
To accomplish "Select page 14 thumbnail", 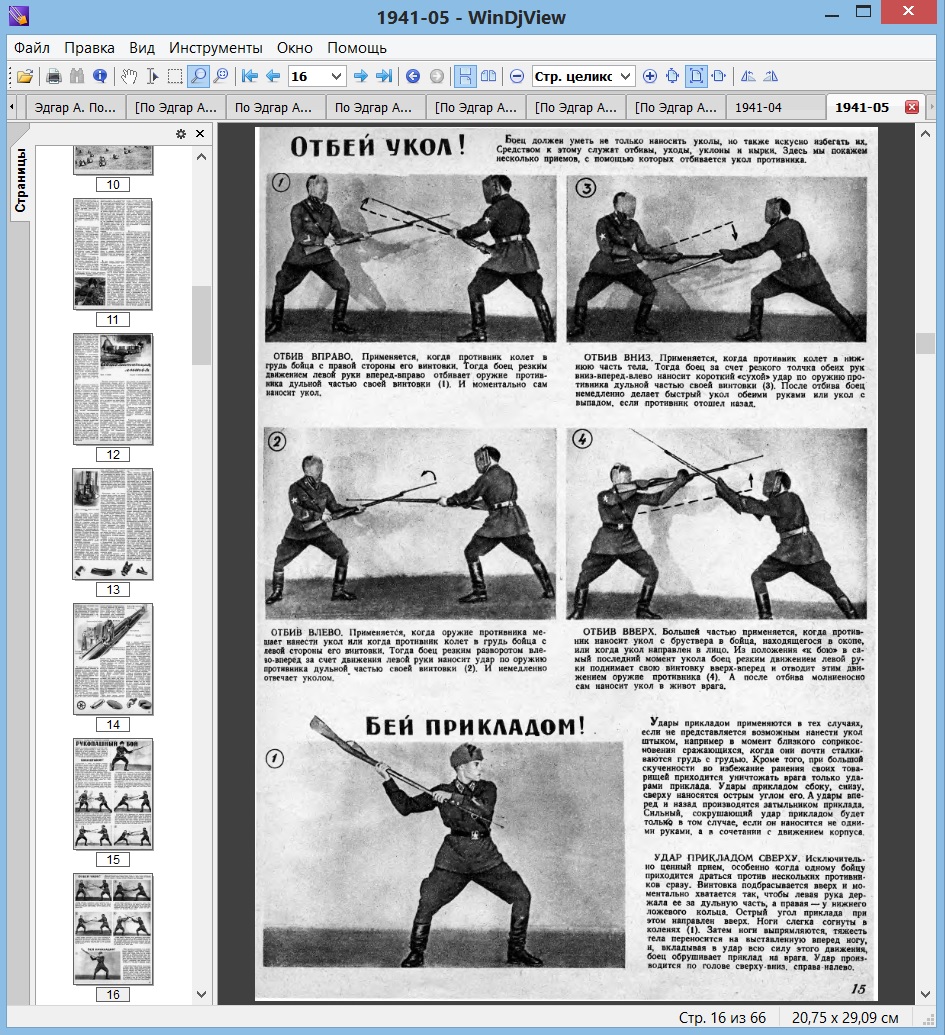I will click(113, 659).
